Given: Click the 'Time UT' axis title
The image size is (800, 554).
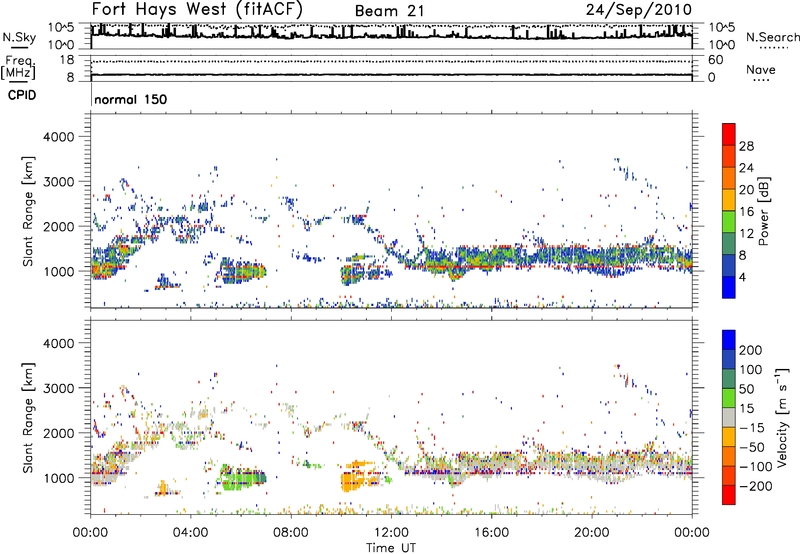Looking at the screenshot, I should (391, 548).
